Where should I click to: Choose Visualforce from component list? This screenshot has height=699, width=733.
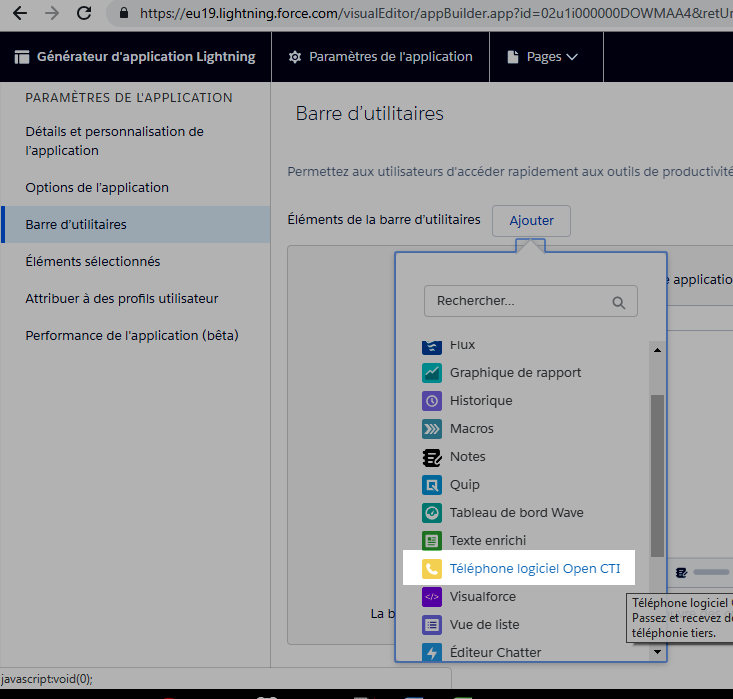[482, 597]
